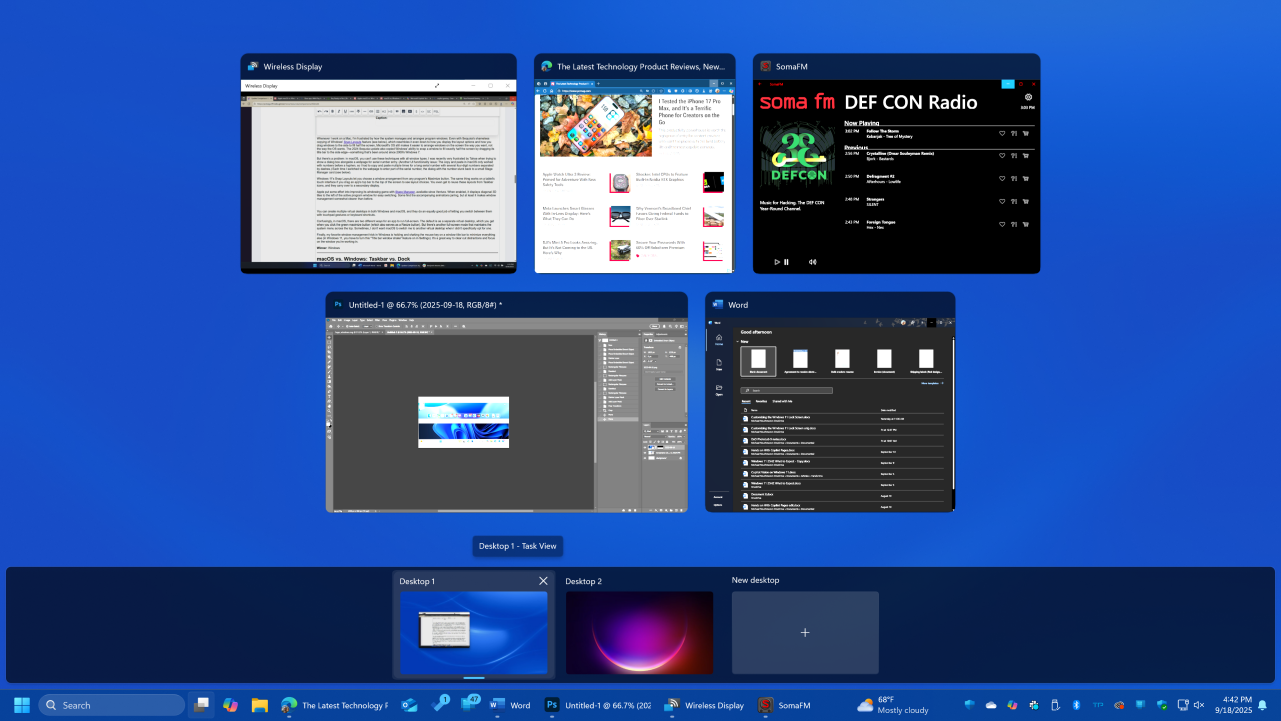Click the Bluetooth icon in the system tray
This screenshot has height=721, width=1281.
(1075, 705)
